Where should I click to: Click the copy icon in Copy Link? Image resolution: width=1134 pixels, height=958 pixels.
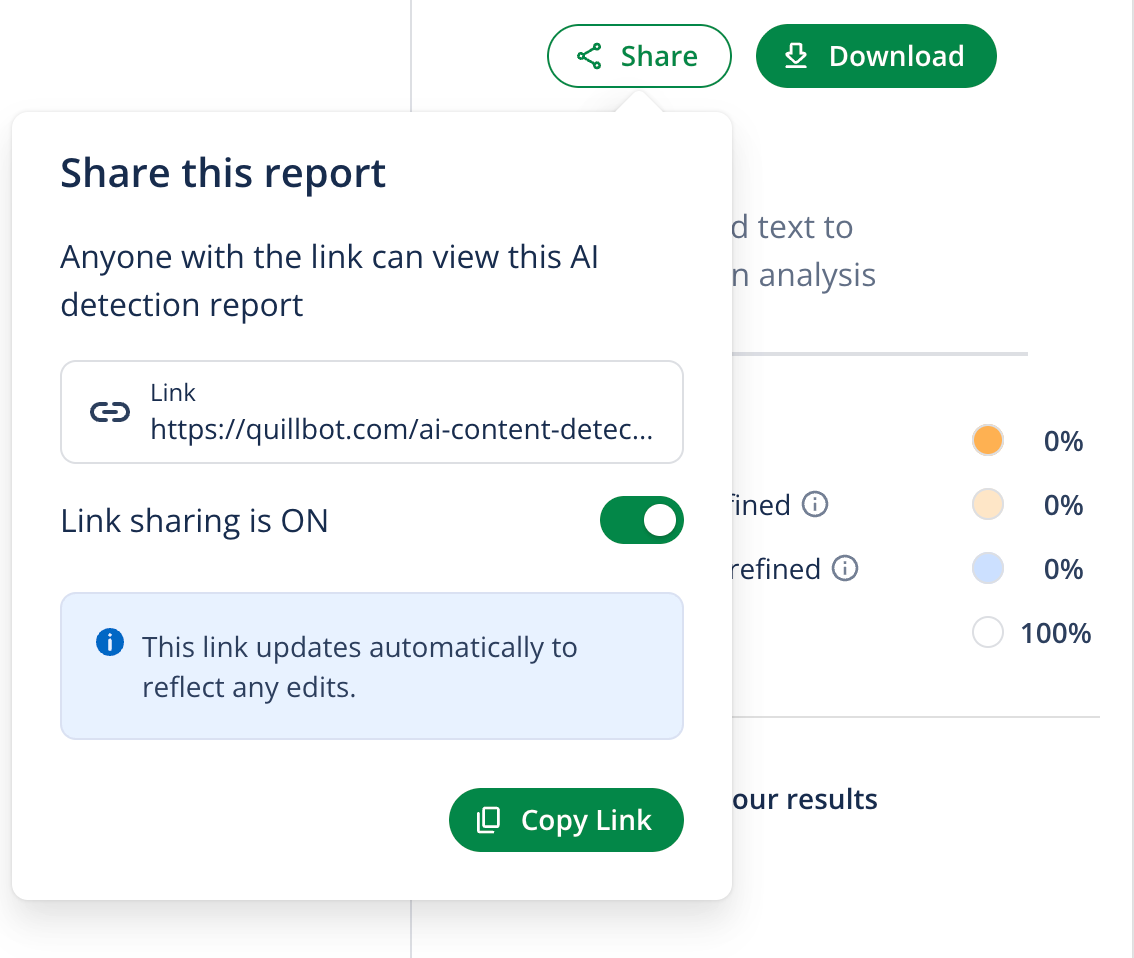(488, 820)
